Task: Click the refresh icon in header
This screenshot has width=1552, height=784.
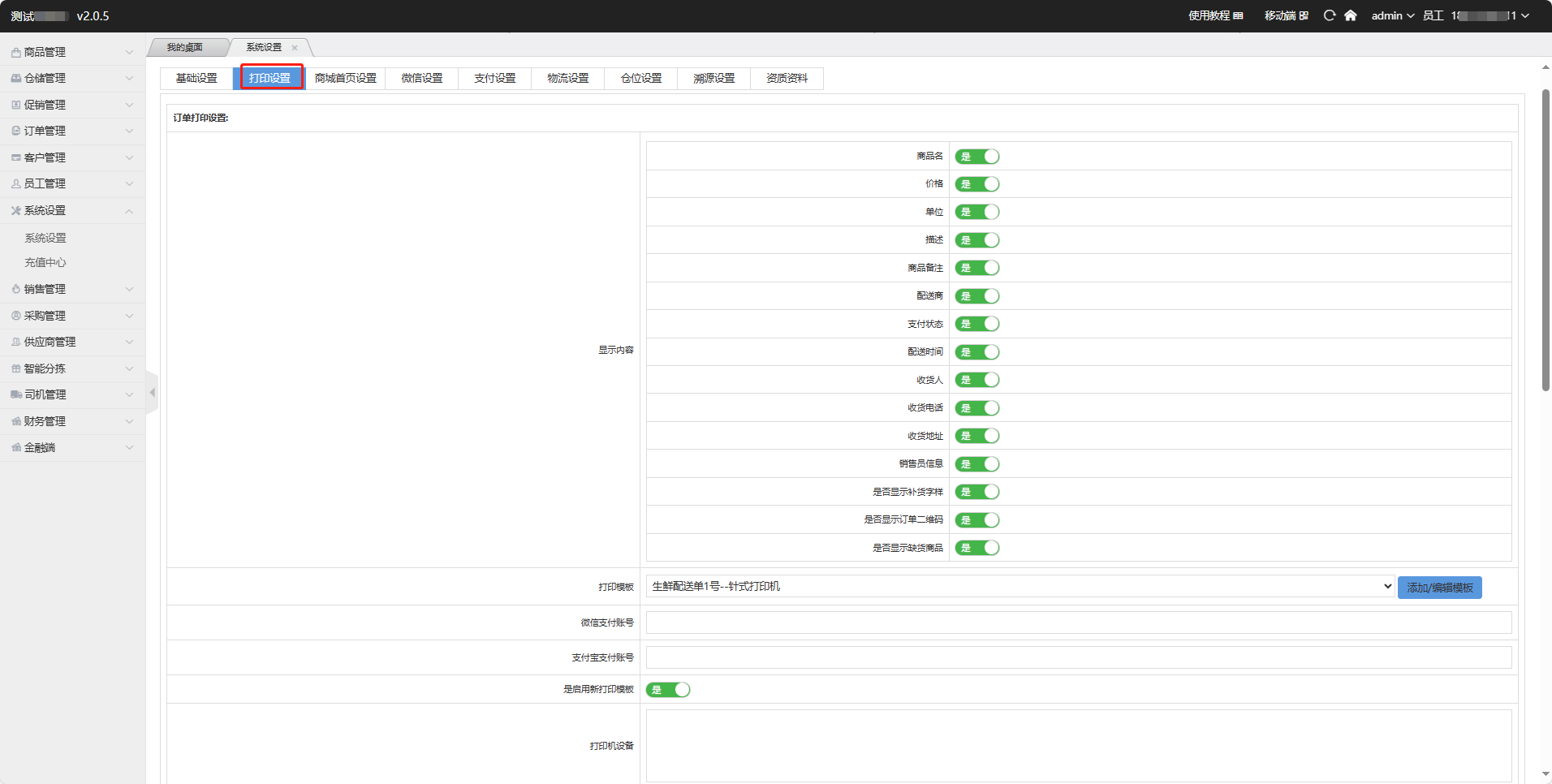Action: tap(1329, 15)
